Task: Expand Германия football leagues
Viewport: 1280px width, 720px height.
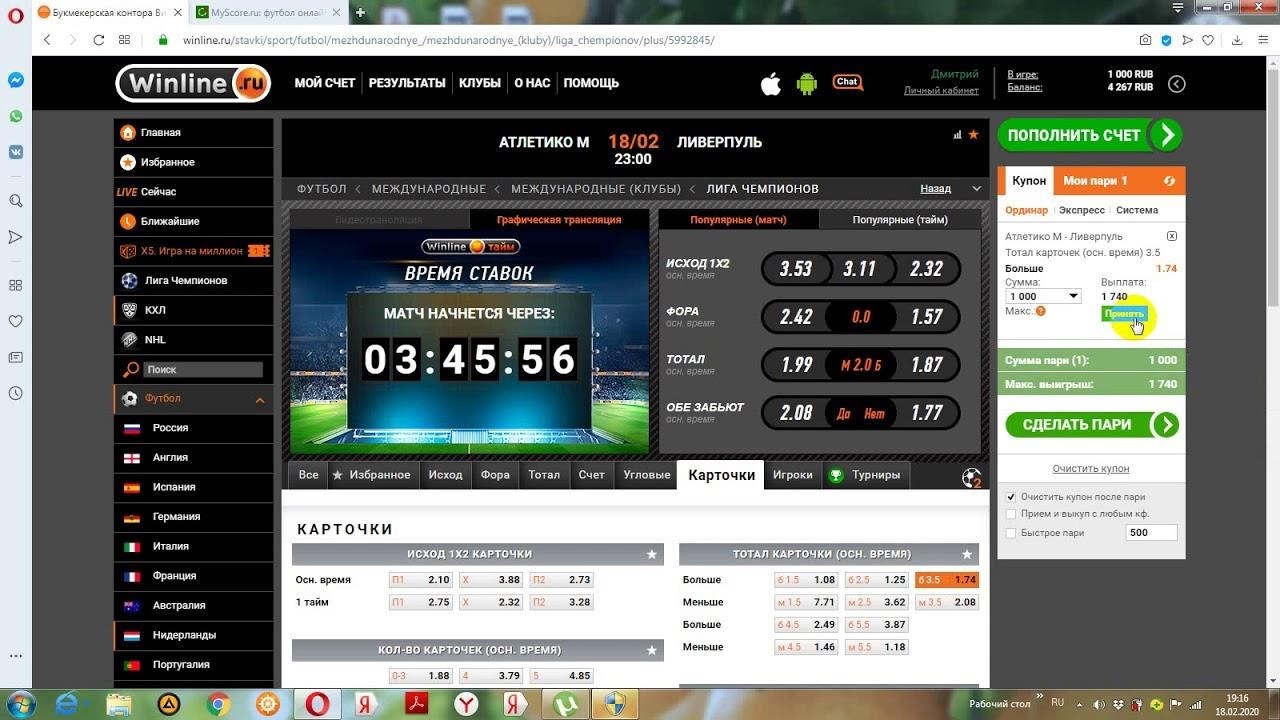Action: [194, 517]
